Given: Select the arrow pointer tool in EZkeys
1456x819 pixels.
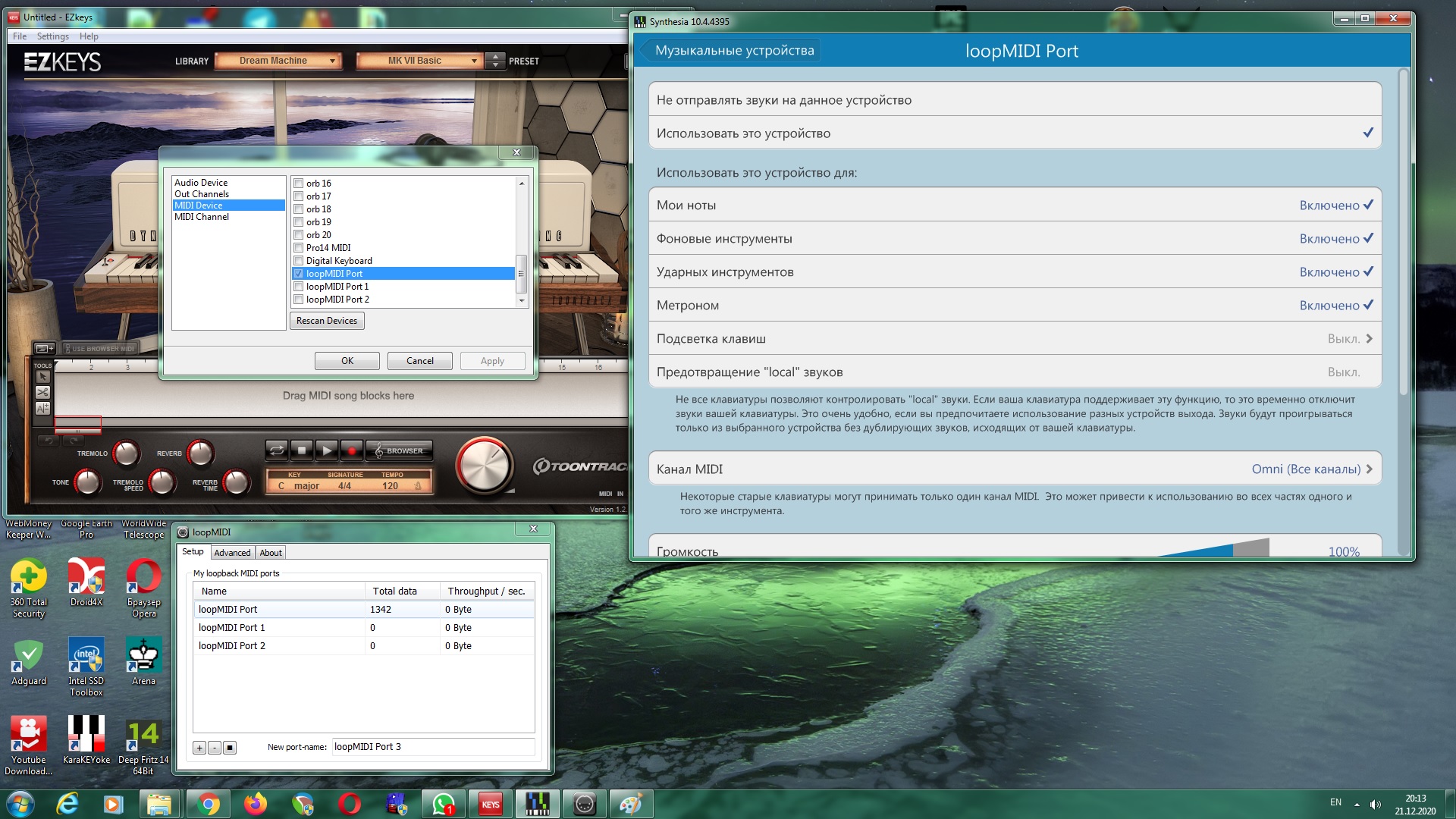Looking at the screenshot, I should [x=42, y=377].
